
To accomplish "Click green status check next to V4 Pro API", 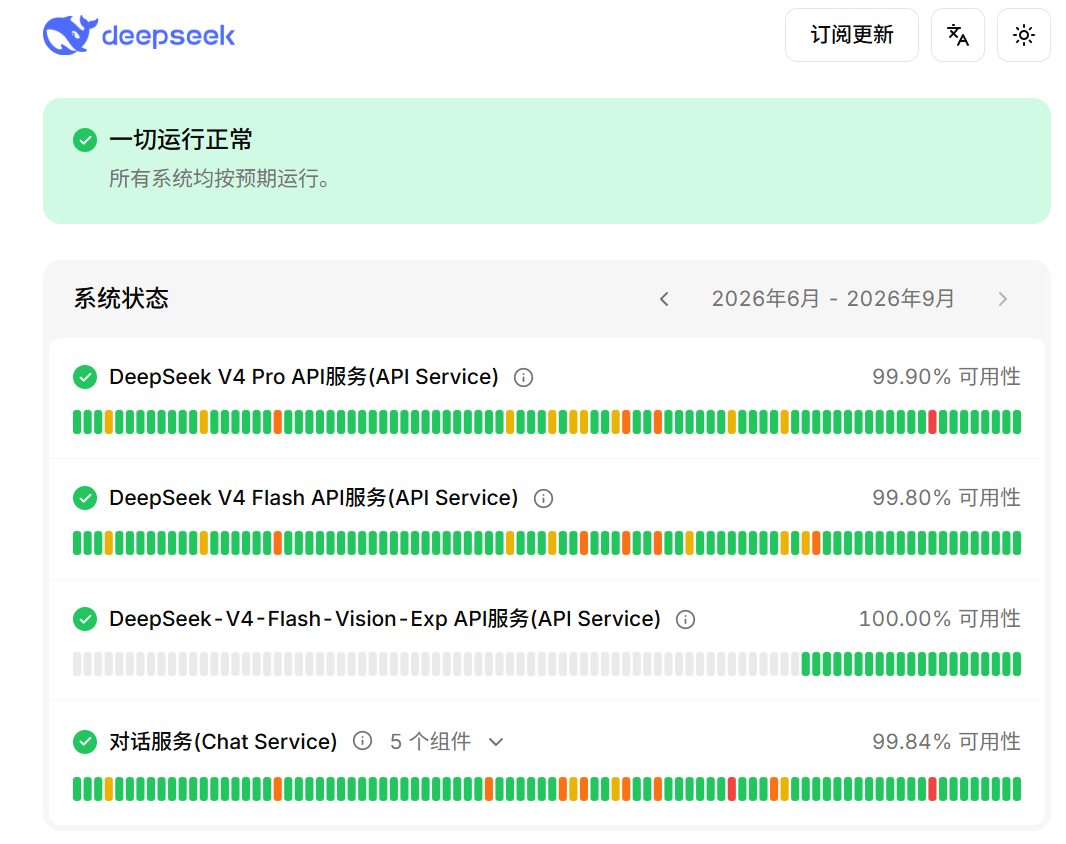I will [85, 377].
